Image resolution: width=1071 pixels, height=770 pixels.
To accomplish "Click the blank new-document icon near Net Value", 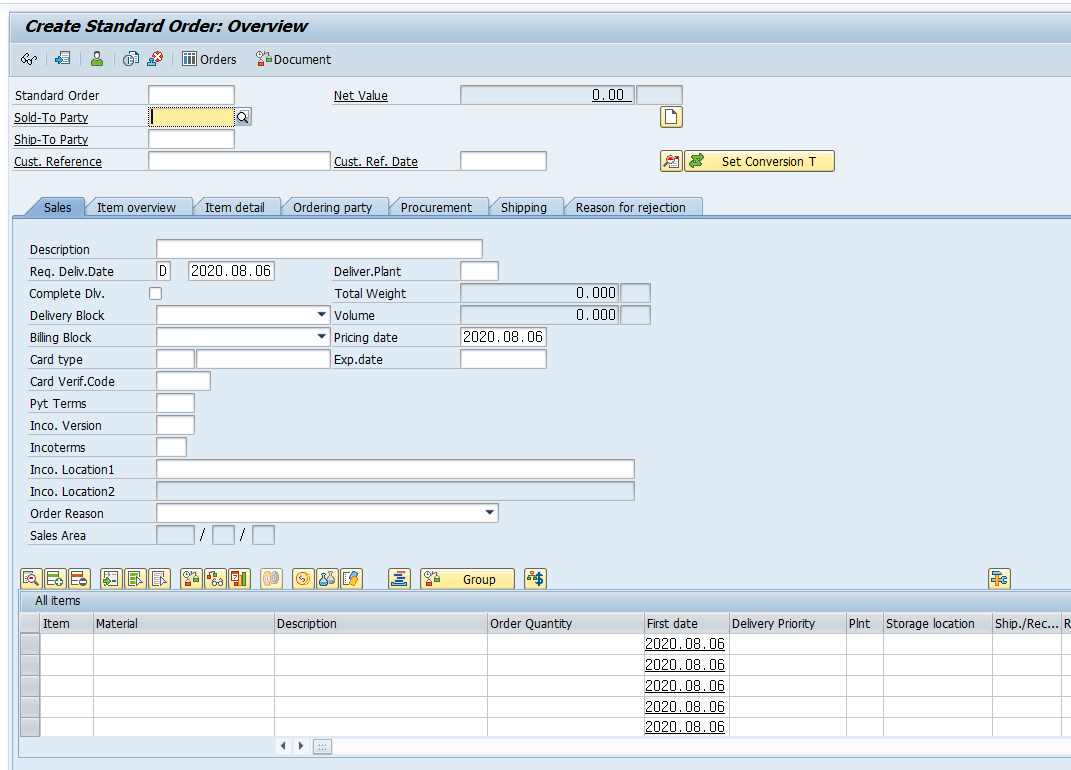I will tap(671, 117).
